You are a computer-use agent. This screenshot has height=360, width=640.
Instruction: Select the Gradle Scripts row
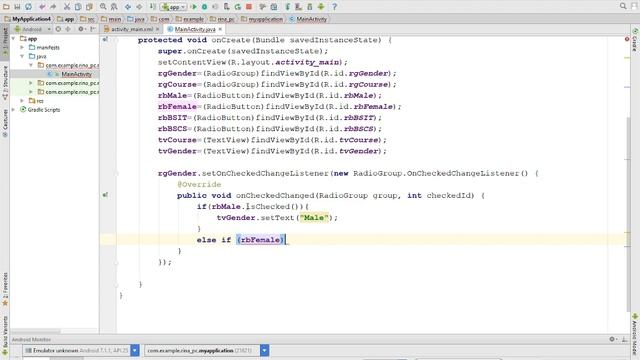(54, 109)
